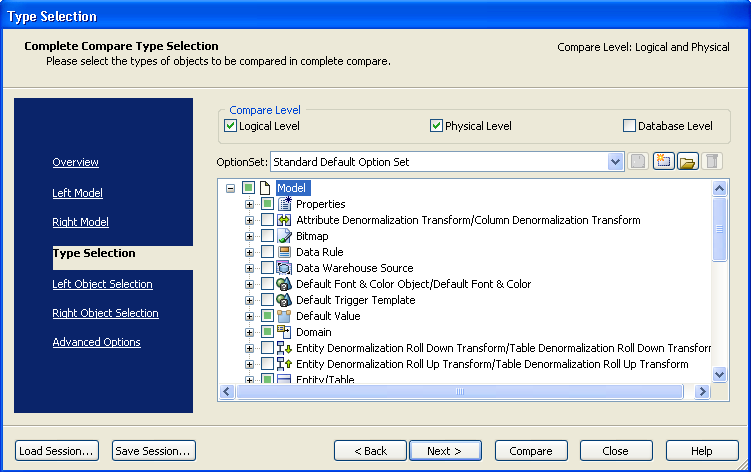Enable the Database Level checkbox
The image size is (751, 472).
629,126
